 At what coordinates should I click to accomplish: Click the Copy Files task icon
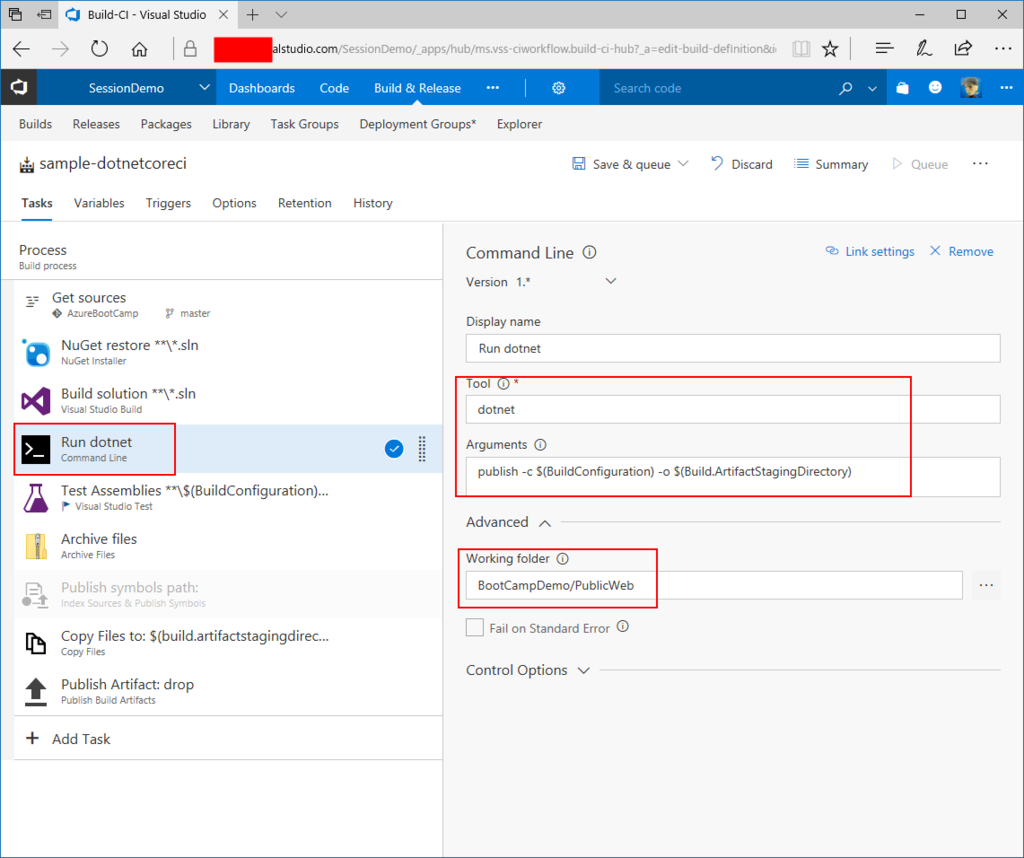pyautogui.click(x=36, y=643)
